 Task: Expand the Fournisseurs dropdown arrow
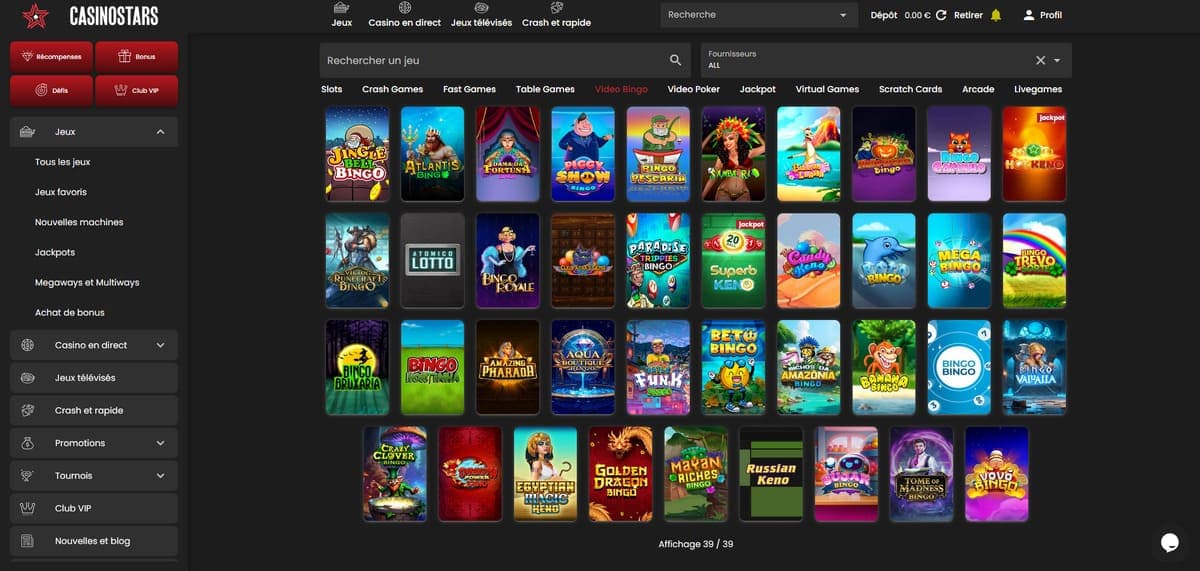pos(1058,60)
